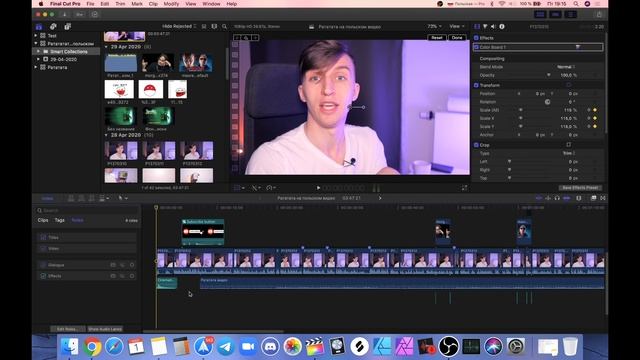The image size is (640, 360).
Task: Toggle the Effects checkbox in inspector
Action: point(476,38)
